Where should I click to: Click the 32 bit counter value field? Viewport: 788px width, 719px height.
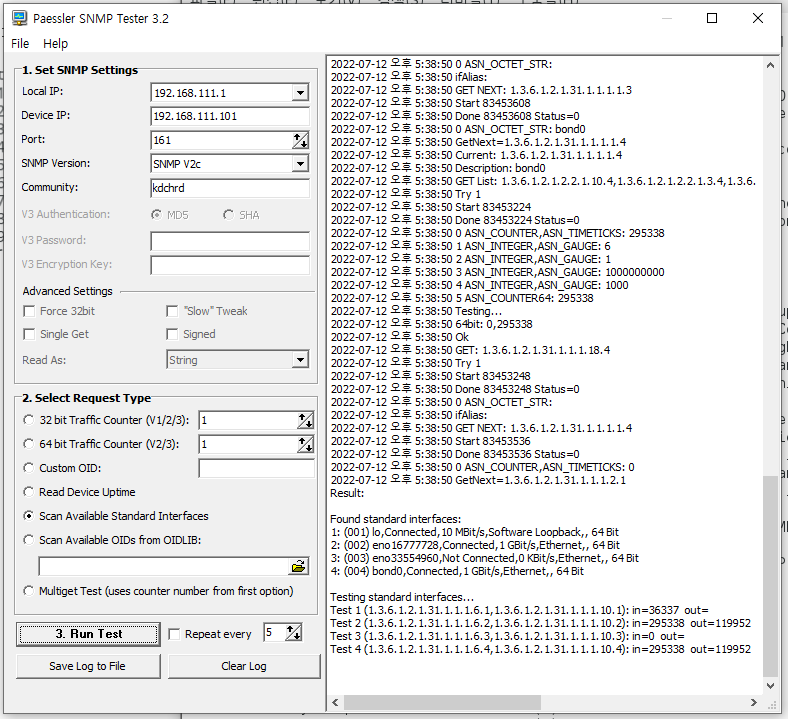pos(249,421)
